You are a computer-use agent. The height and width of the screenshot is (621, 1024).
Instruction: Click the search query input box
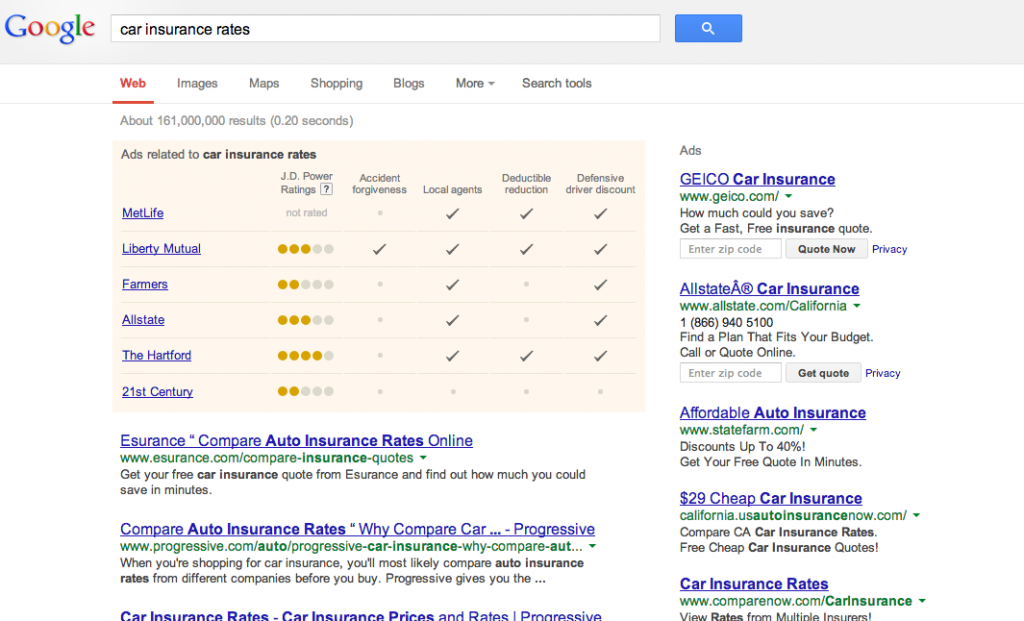click(x=385, y=29)
